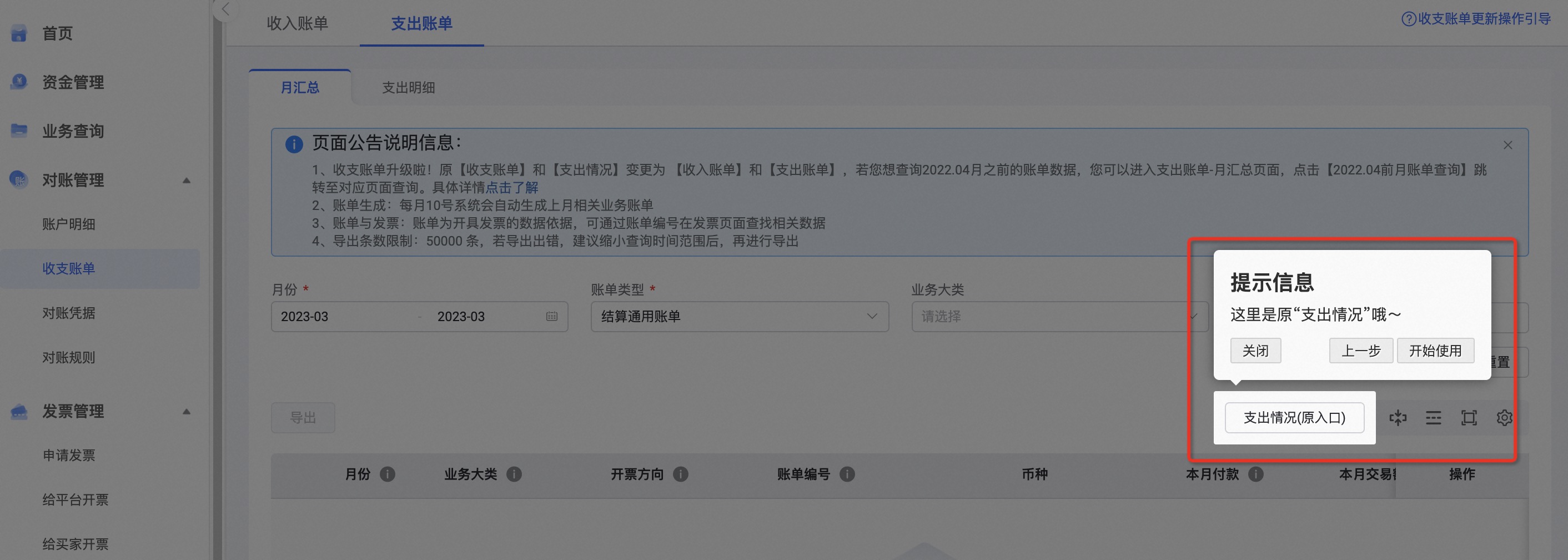1568x560 pixels.
Task: Open the 收支账单更新操作引导 link
Action: point(1484,19)
